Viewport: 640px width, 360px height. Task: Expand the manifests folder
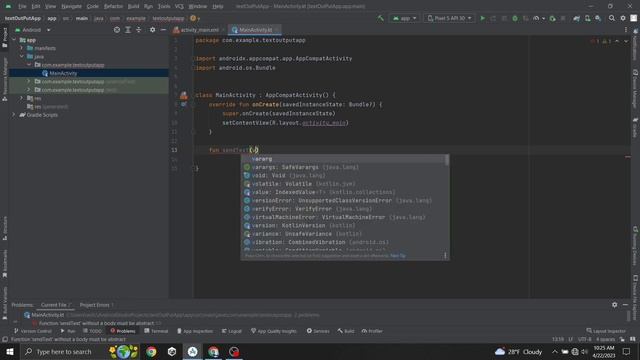pyautogui.click(x=22, y=48)
